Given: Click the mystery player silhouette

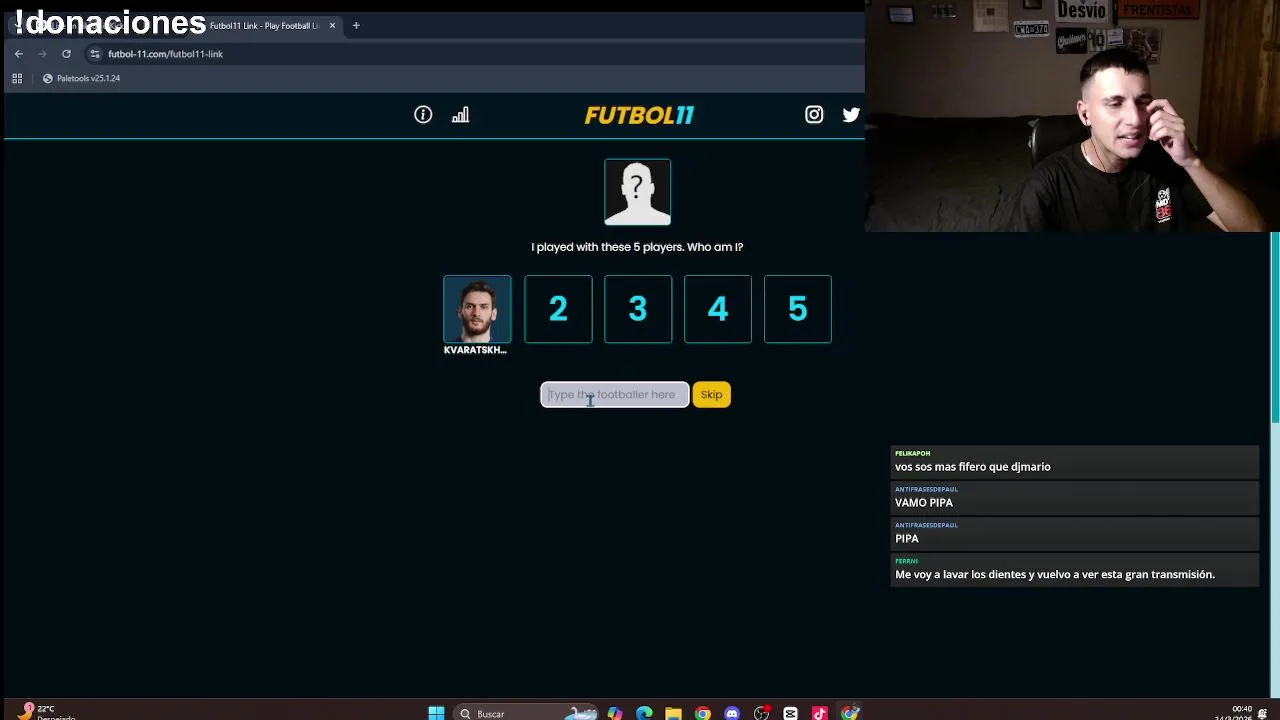Looking at the screenshot, I should coord(638,192).
